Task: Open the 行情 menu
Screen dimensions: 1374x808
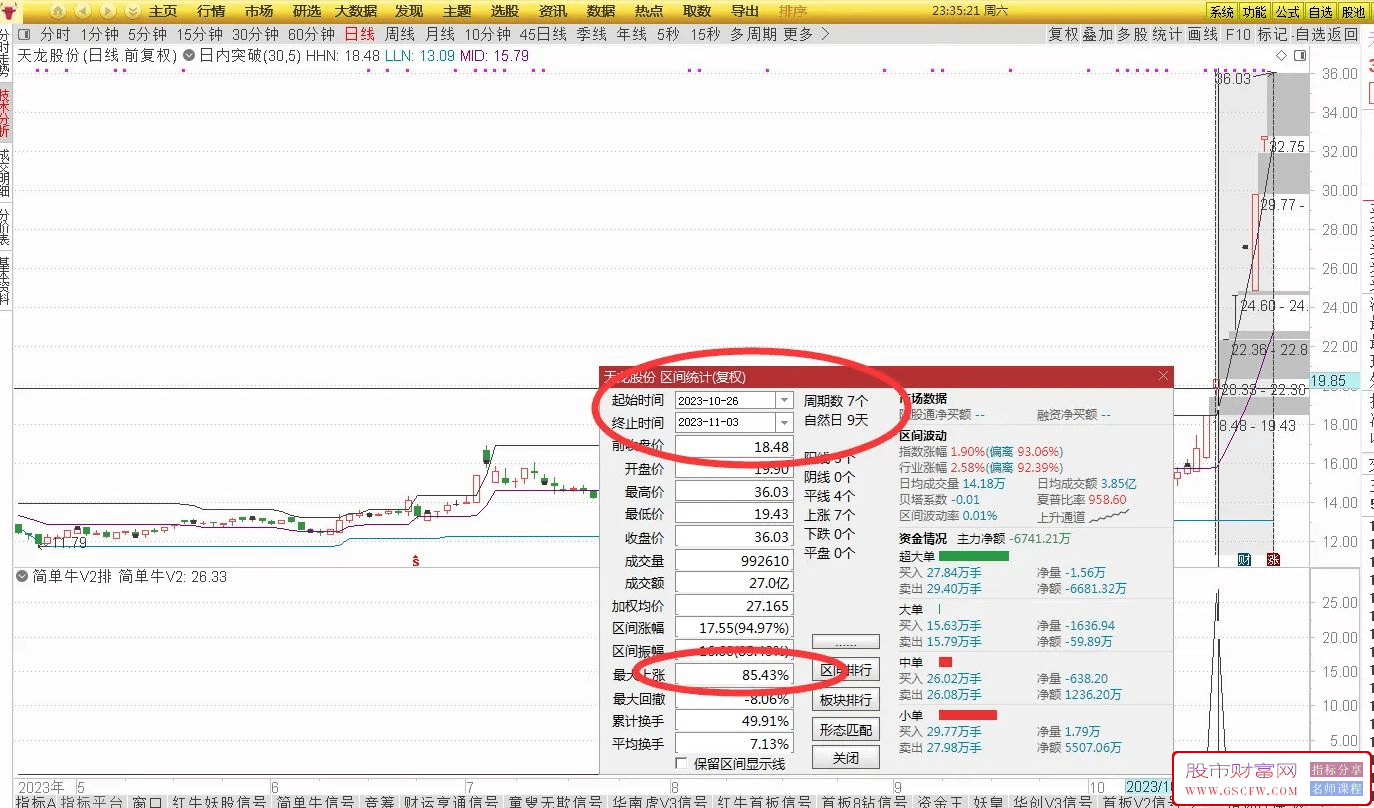Action: point(211,11)
